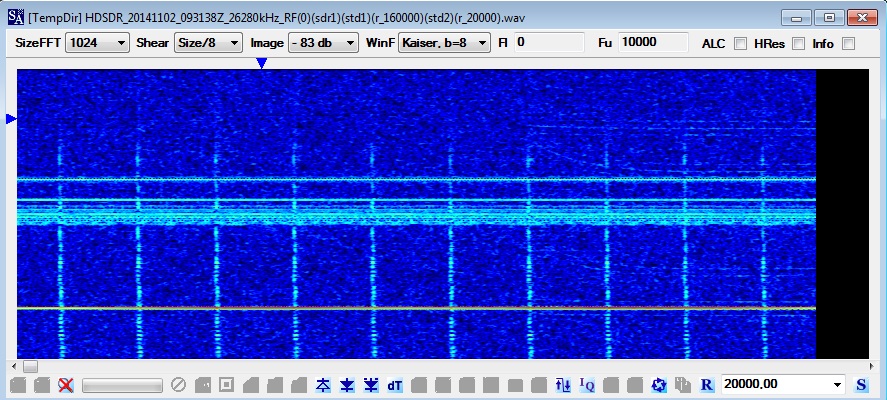
Task: Open the Shear Size/8 dropdown
Action: [x=208, y=42]
